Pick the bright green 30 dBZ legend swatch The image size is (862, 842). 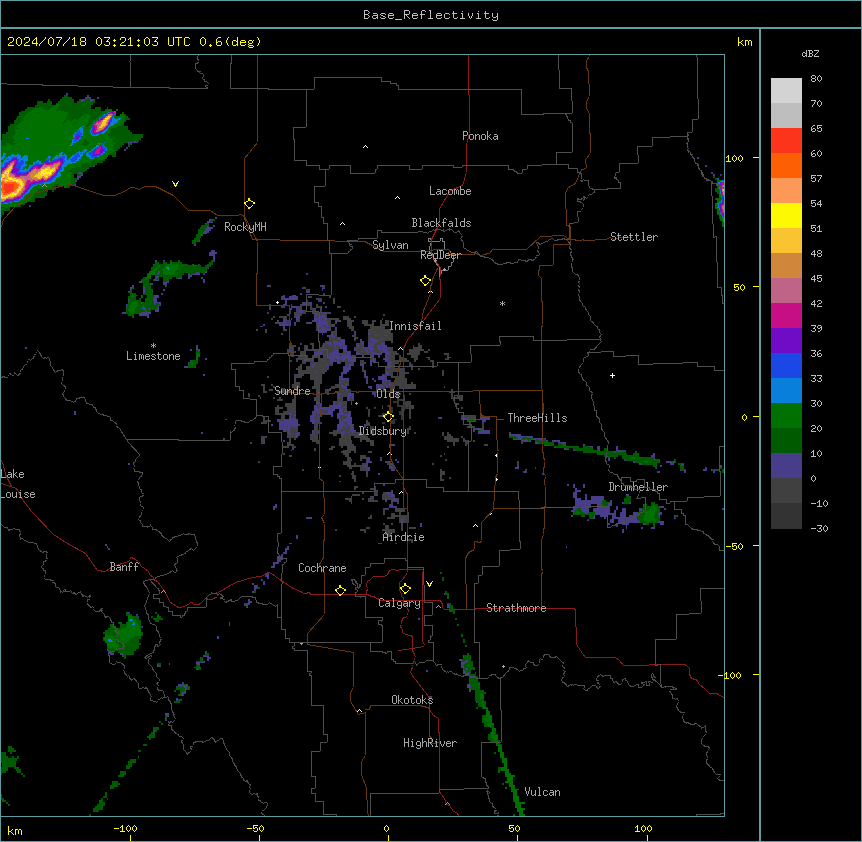[x=786, y=416]
